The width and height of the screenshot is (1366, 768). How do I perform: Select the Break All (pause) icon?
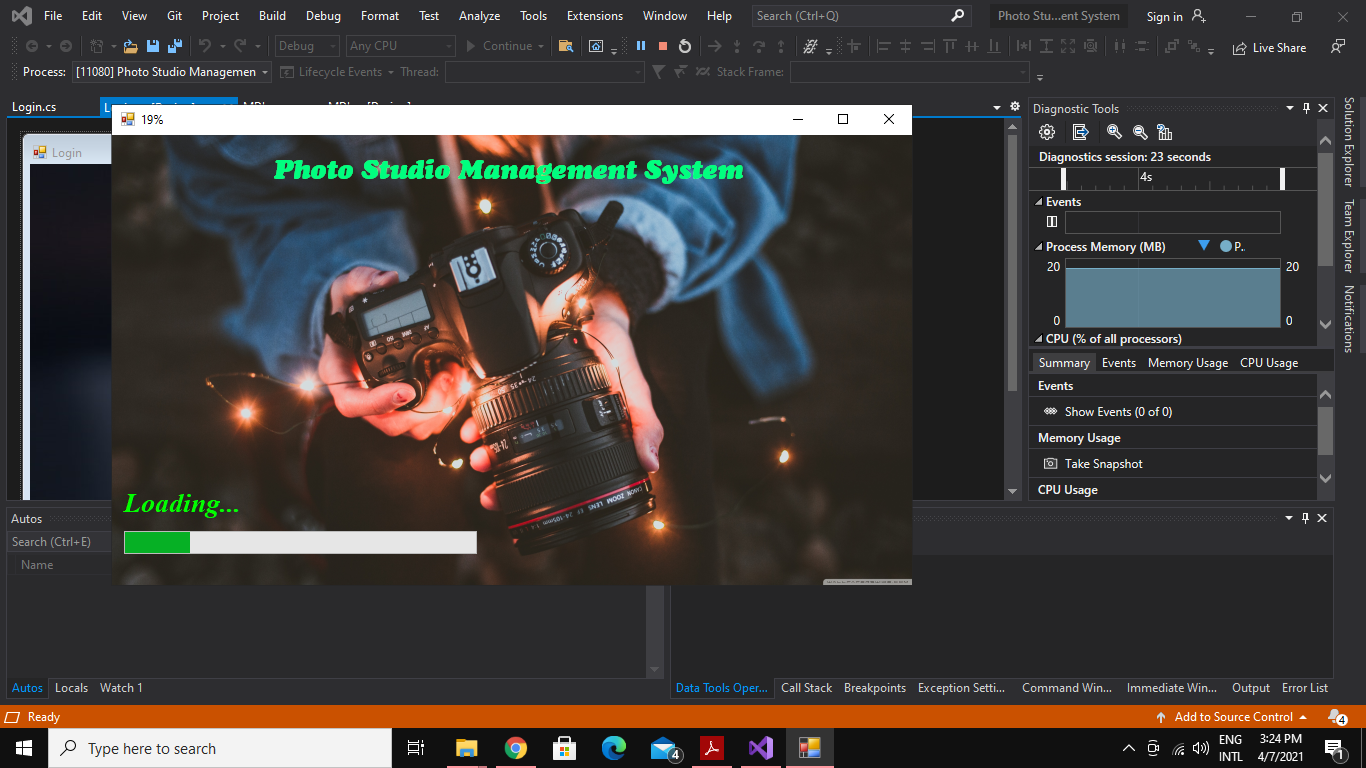[x=639, y=45]
